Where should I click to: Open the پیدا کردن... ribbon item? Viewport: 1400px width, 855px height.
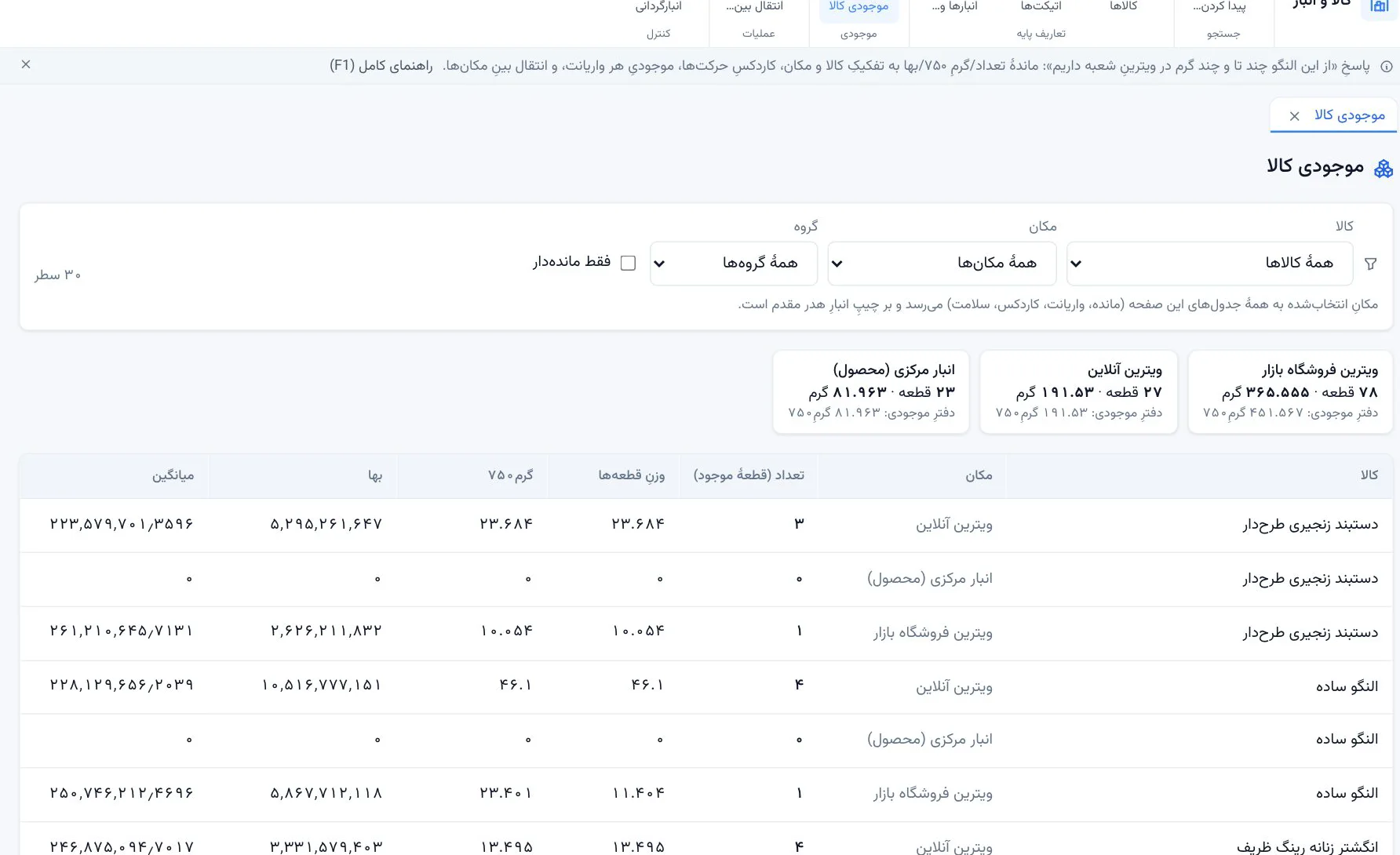click(x=1220, y=8)
